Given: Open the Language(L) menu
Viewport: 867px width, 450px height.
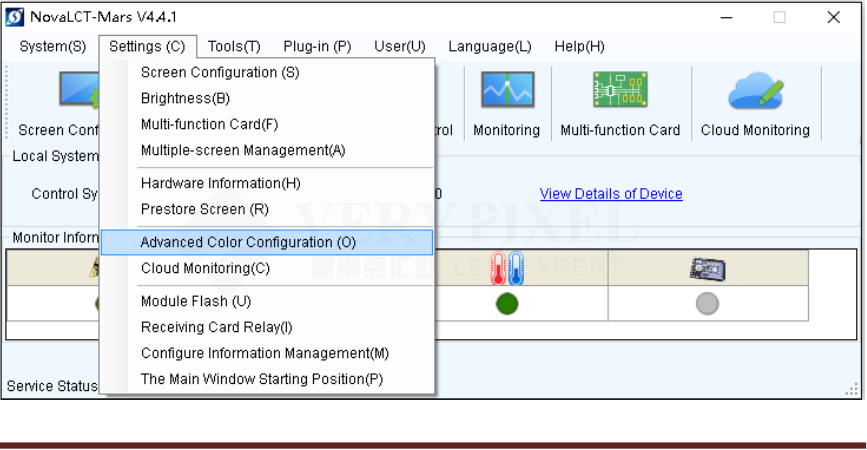Looking at the screenshot, I should click(x=489, y=46).
